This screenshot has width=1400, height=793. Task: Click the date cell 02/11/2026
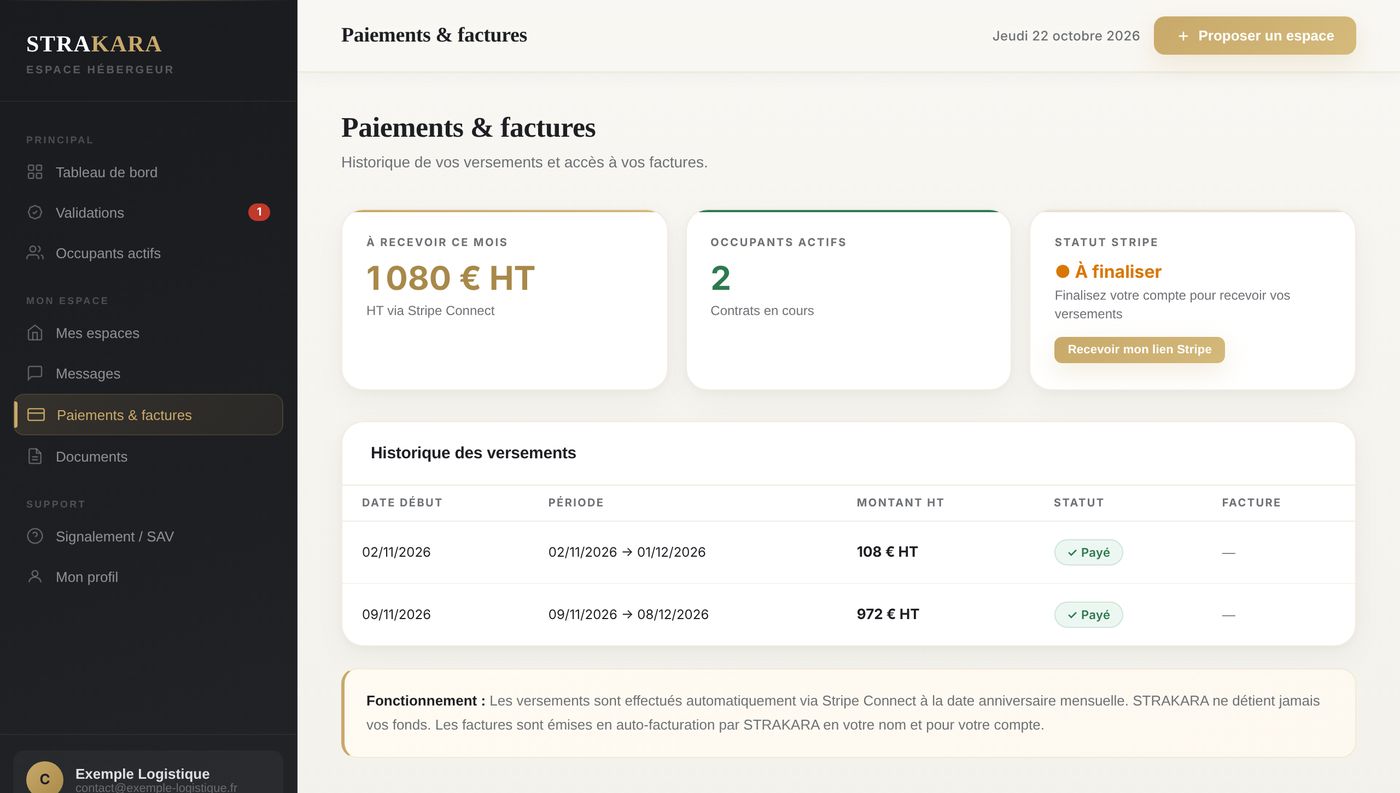click(396, 552)
